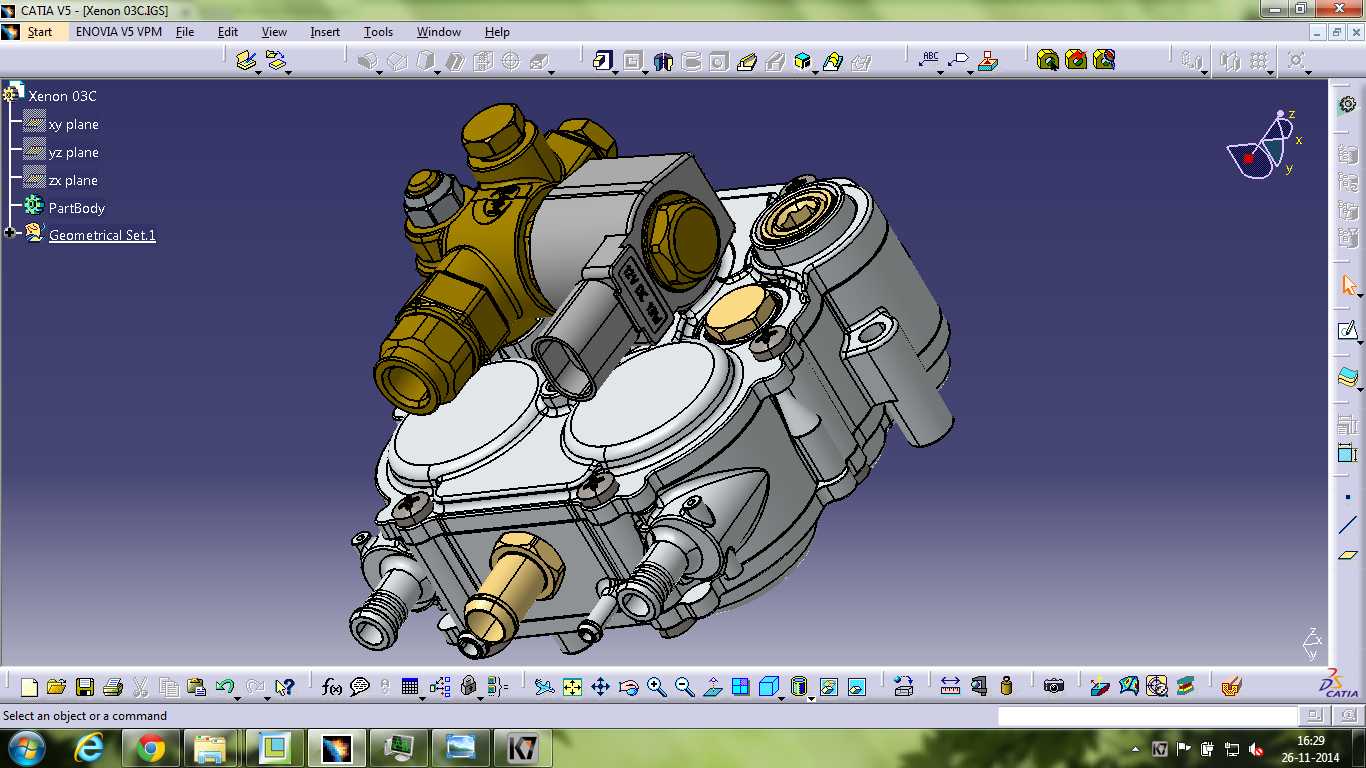Image resolution: width=1366 pixels, height=768 pixels.
Task: Click the Sketch icon on right toolbar
Action: [1348, 331]
